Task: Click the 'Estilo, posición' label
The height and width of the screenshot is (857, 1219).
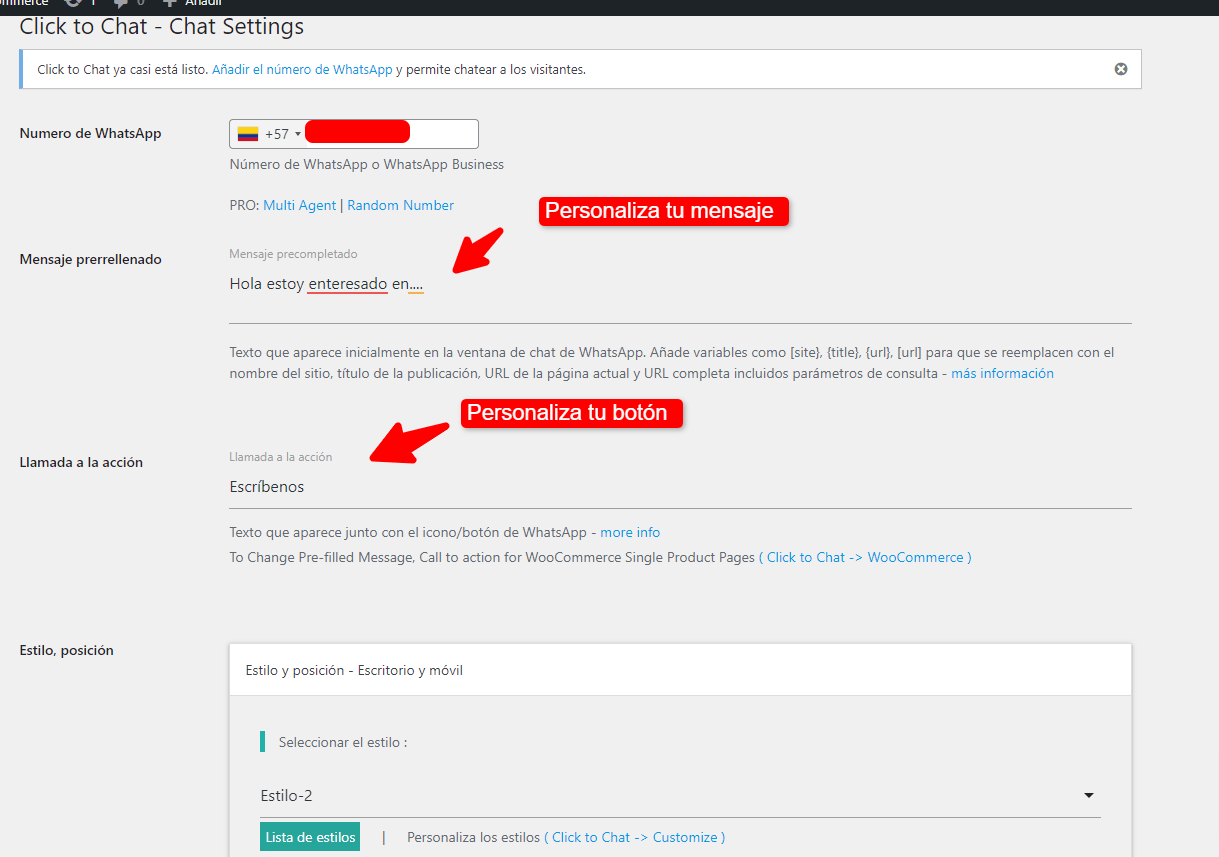Action: [67, 650]
